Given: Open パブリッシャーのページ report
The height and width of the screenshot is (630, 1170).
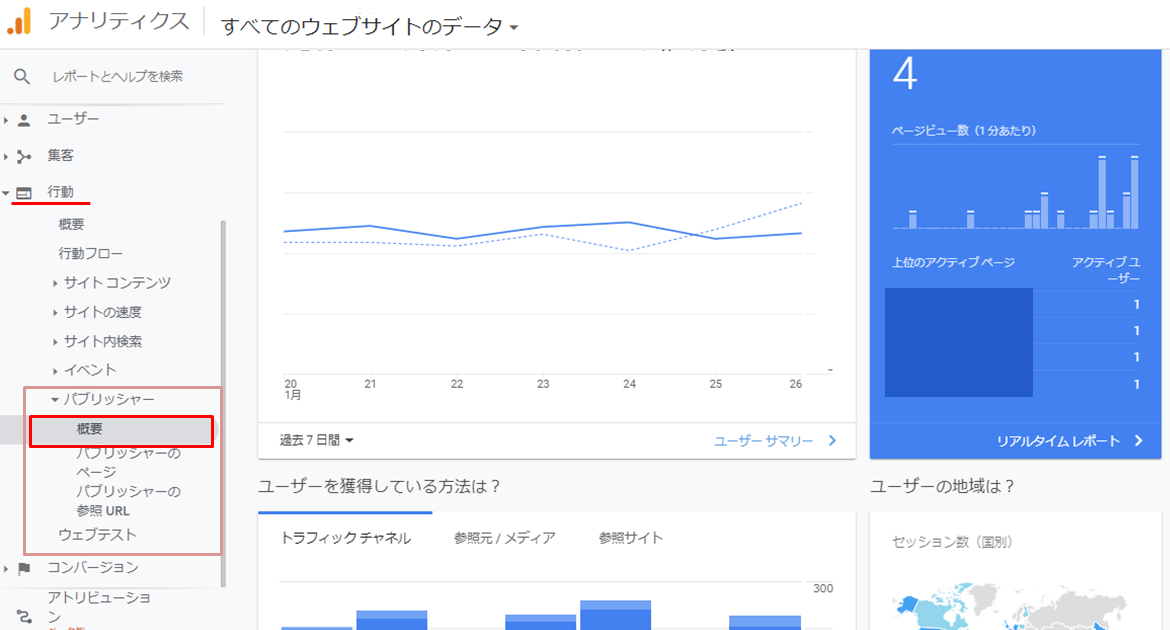Looking at the screenshot, I should pos(128,463).
